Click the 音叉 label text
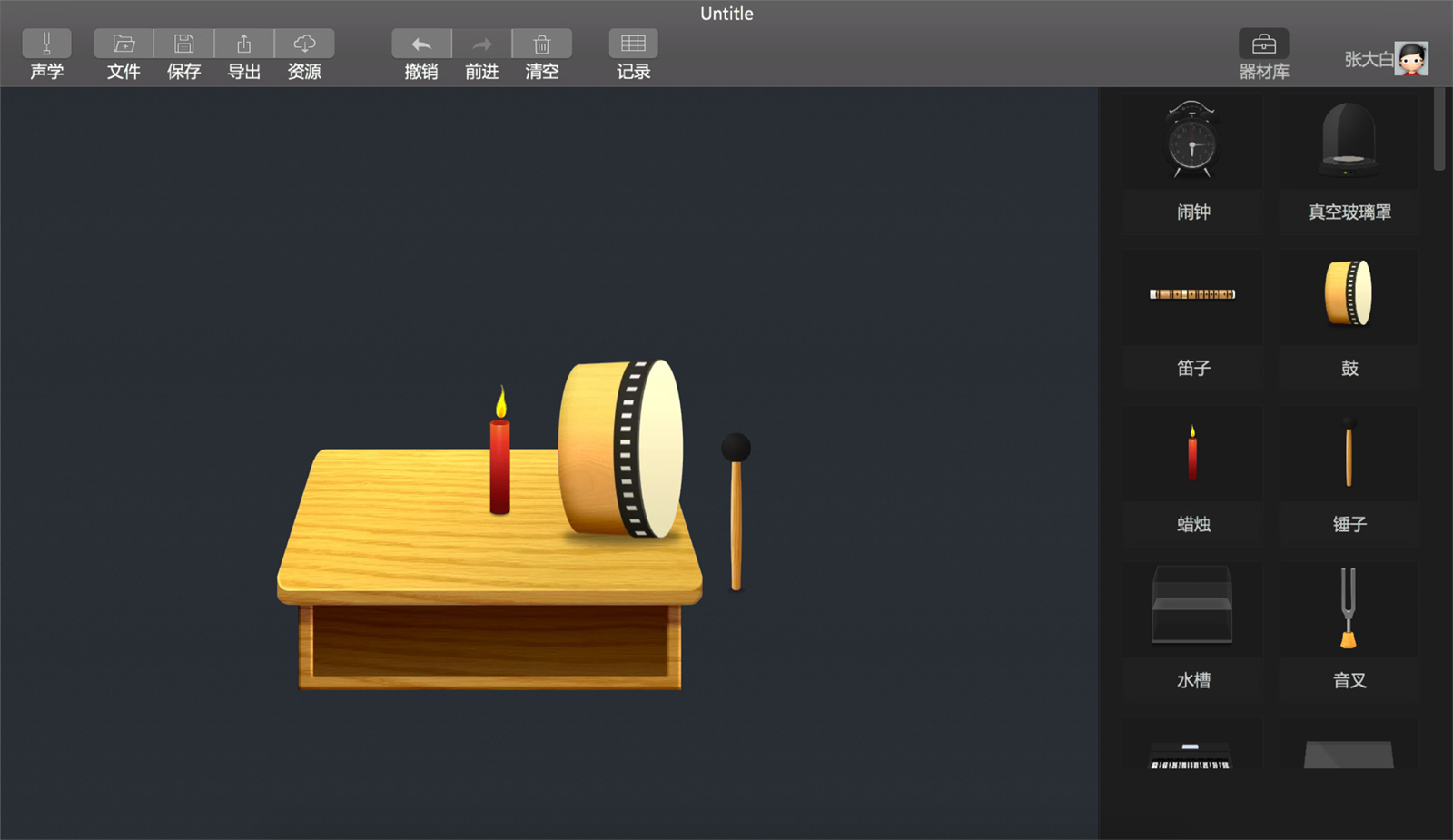This screenshot has width=1453, height=840. click(x=1349, y=680)
